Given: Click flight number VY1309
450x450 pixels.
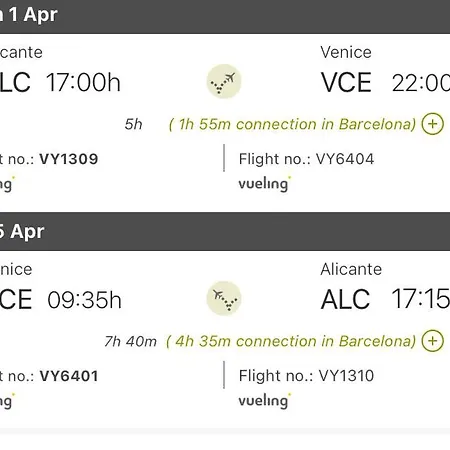Looking at the screenshot, I should [x=69, y=159].
